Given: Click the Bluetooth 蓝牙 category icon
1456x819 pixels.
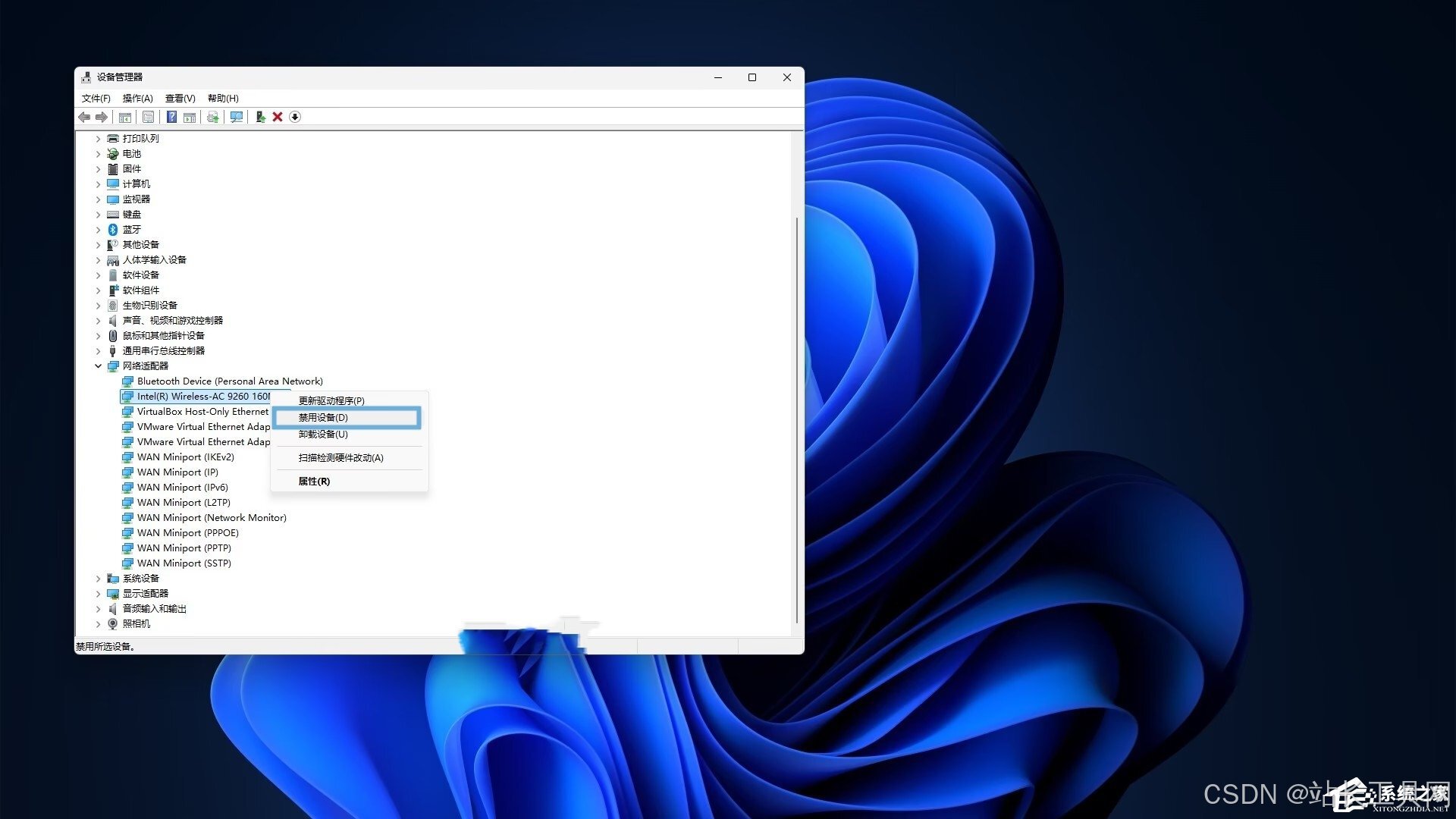Looking at the screenshot, I should [113, 229].
